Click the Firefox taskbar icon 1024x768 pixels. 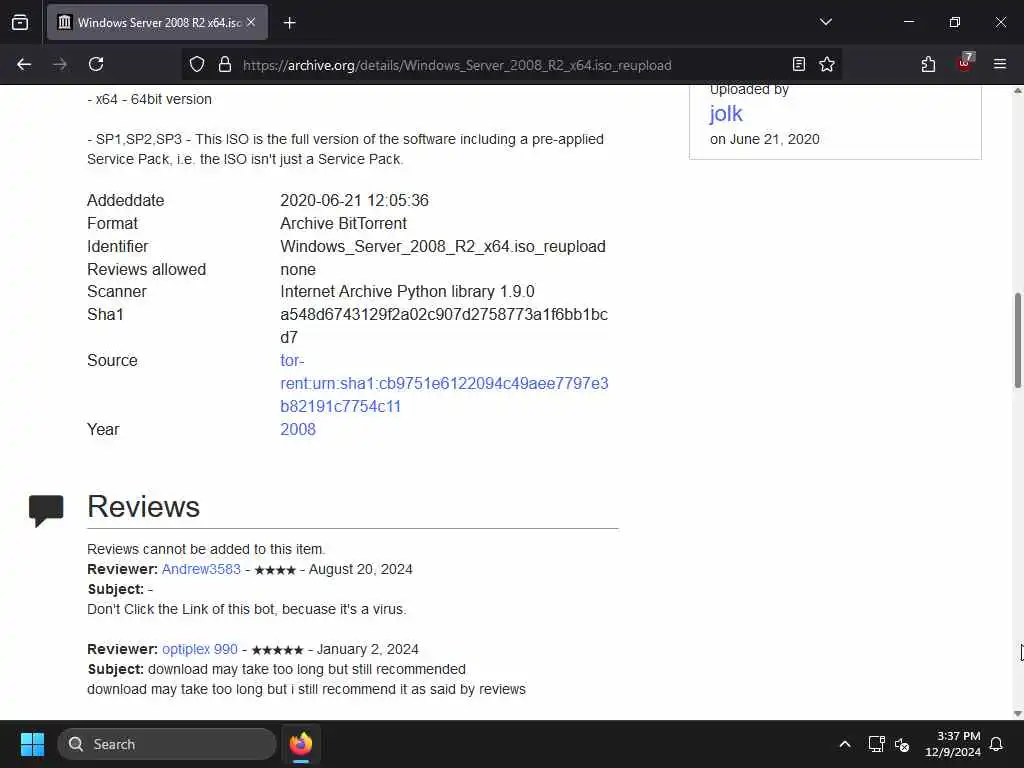300,744
